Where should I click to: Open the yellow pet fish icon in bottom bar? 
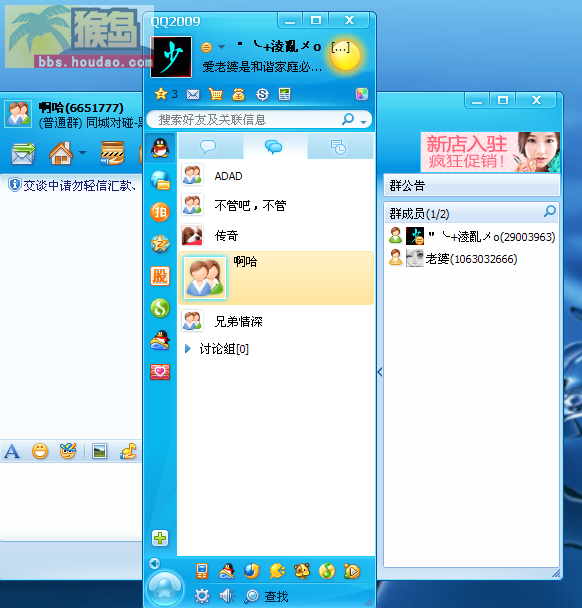pos(277,571)
